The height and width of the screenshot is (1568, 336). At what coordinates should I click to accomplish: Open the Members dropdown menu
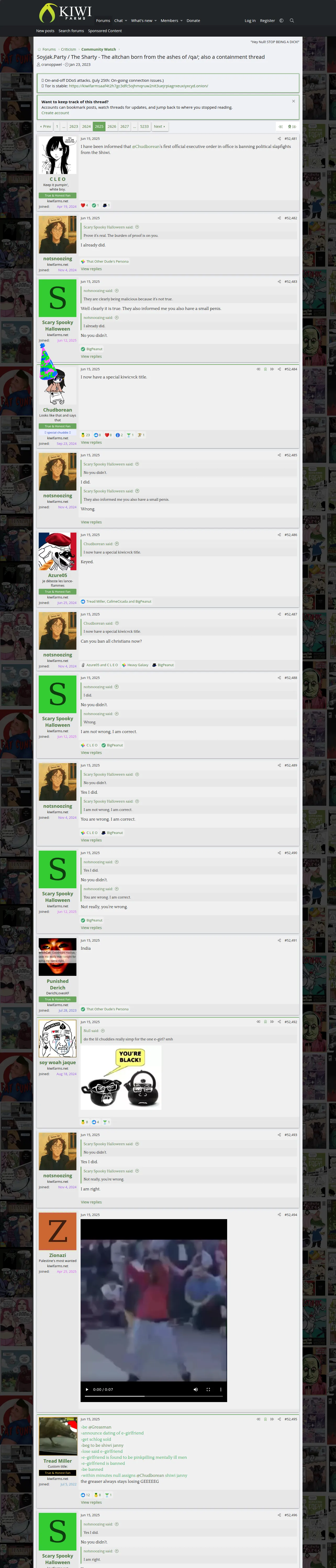click(x=171, y=21)
